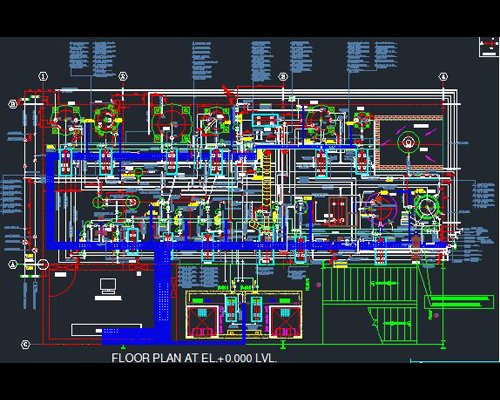This screenshot has height=400, width=500.
Task: Pick grid bubble 3 above the plan
Action: coord(283,77)
